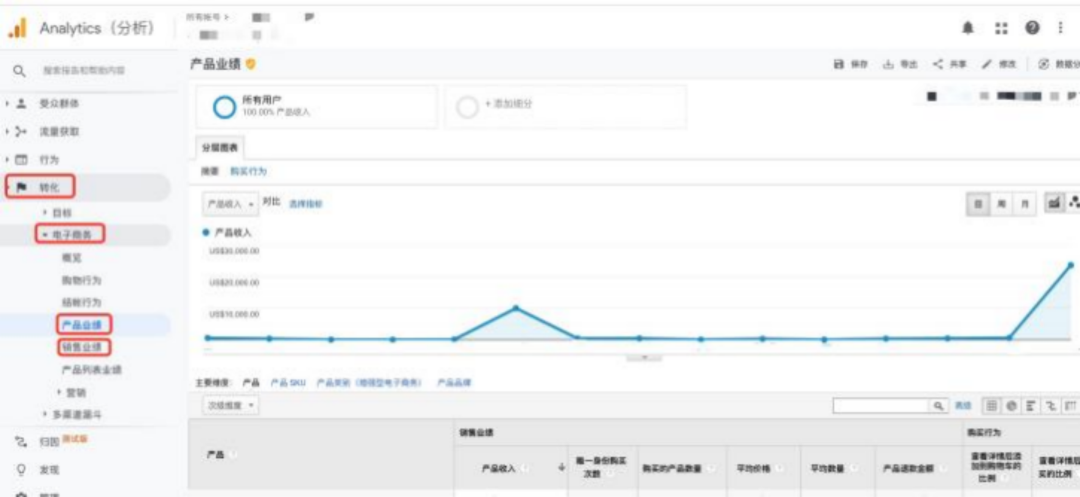The width and height of the screenshot is (1080, 497).
Task: Switch to performance bar view icon
Action: coord(1032,406)
